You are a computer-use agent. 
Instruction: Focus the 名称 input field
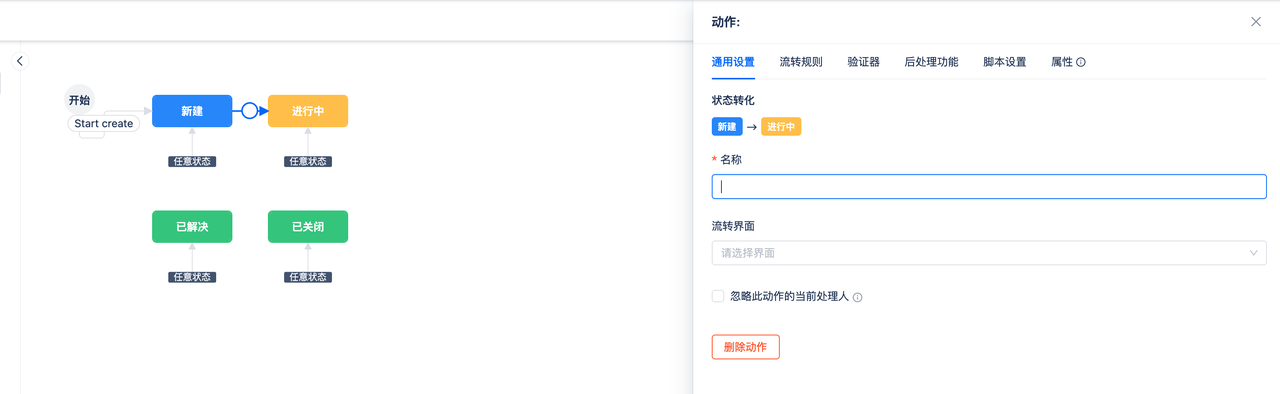(x=989, y=186)
